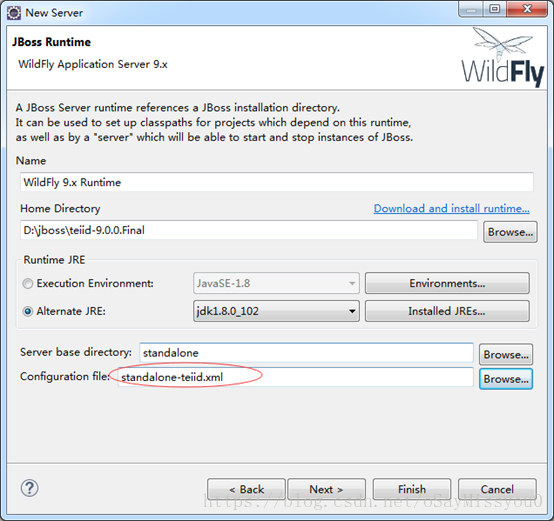Click the Server base directory field

coord(306,353)
